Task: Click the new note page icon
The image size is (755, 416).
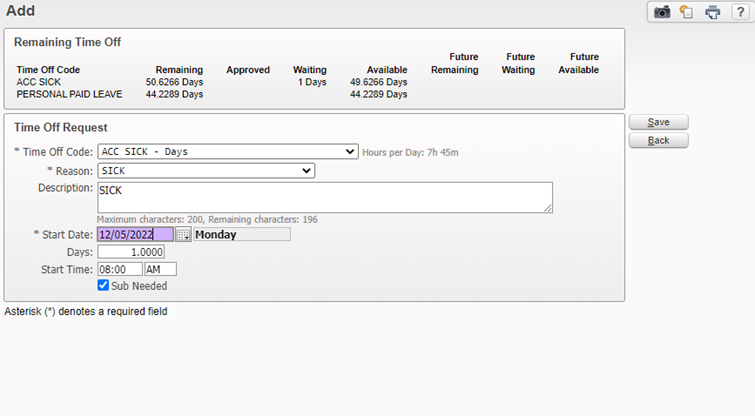Action: click(x=686, y=12)
